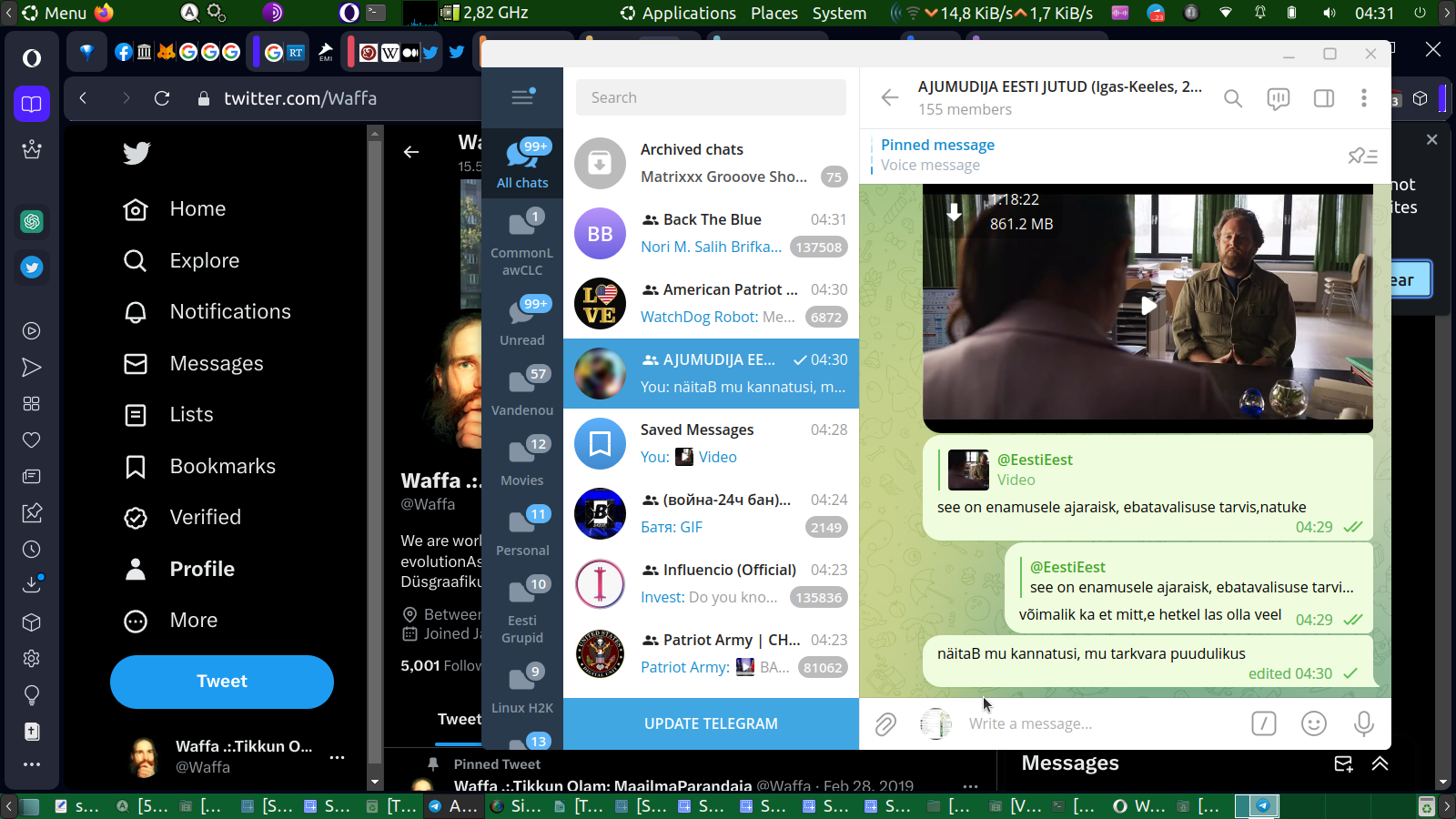Select the Eesti Grupid folder
Image resolution: width=1456 pixels, height=819 pixels.
pyautogui.click(x=522, y=609)
